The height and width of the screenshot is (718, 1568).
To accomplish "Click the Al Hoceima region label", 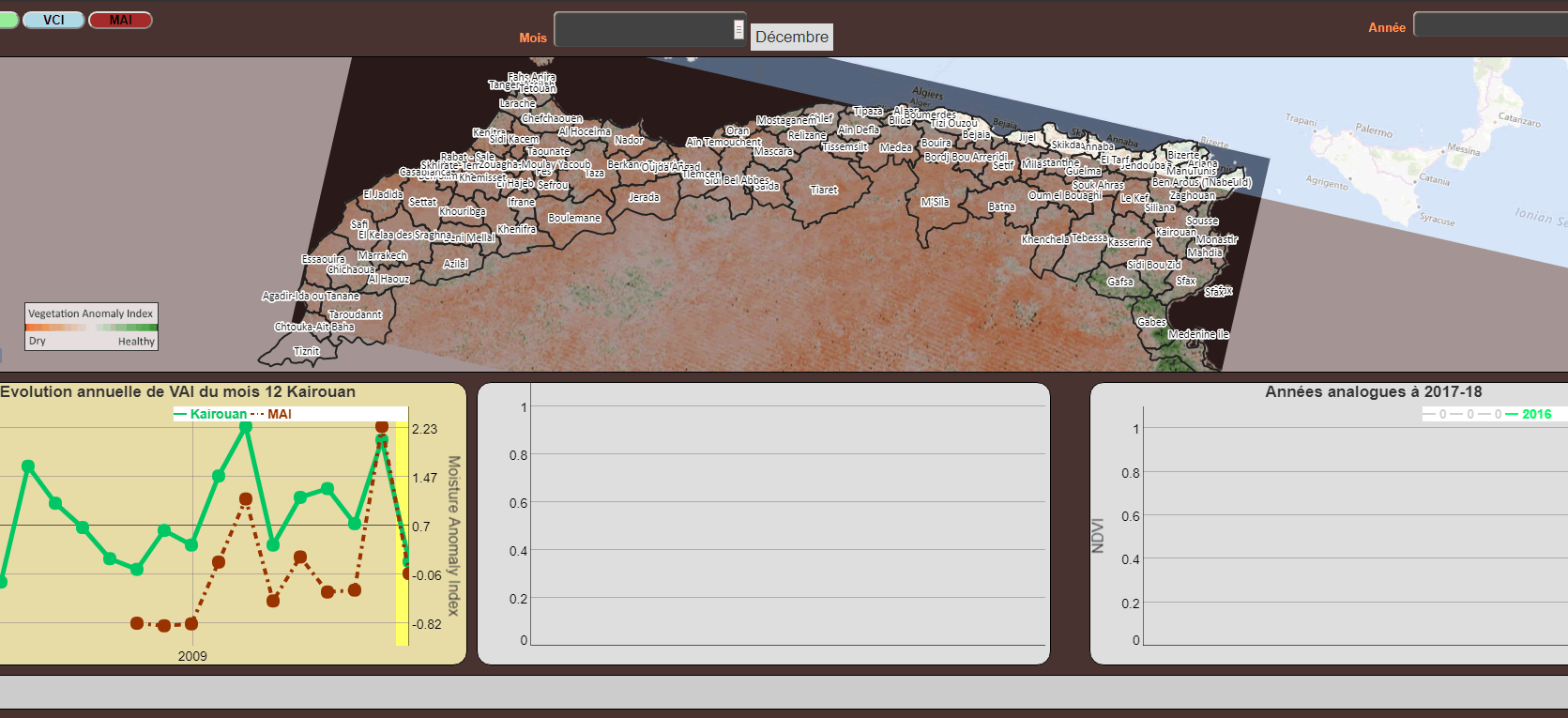I will coord(584,131).
